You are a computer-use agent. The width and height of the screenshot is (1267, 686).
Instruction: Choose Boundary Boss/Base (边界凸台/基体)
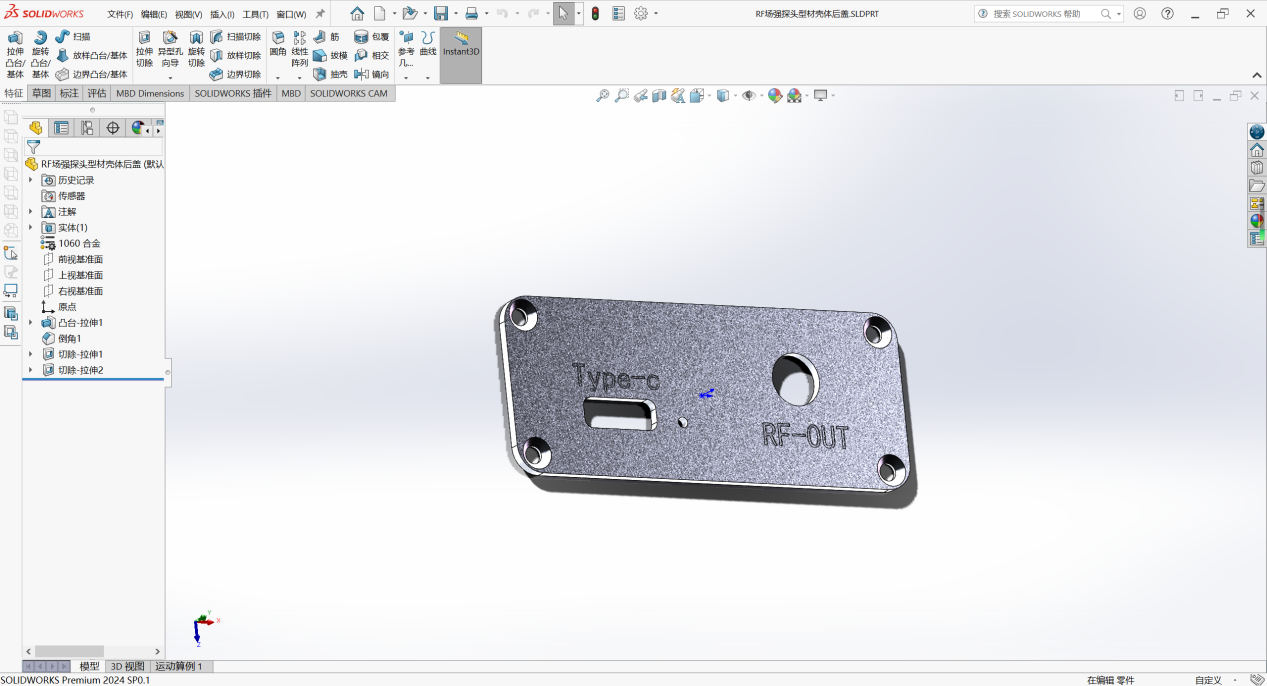click(x=92, y=74)
